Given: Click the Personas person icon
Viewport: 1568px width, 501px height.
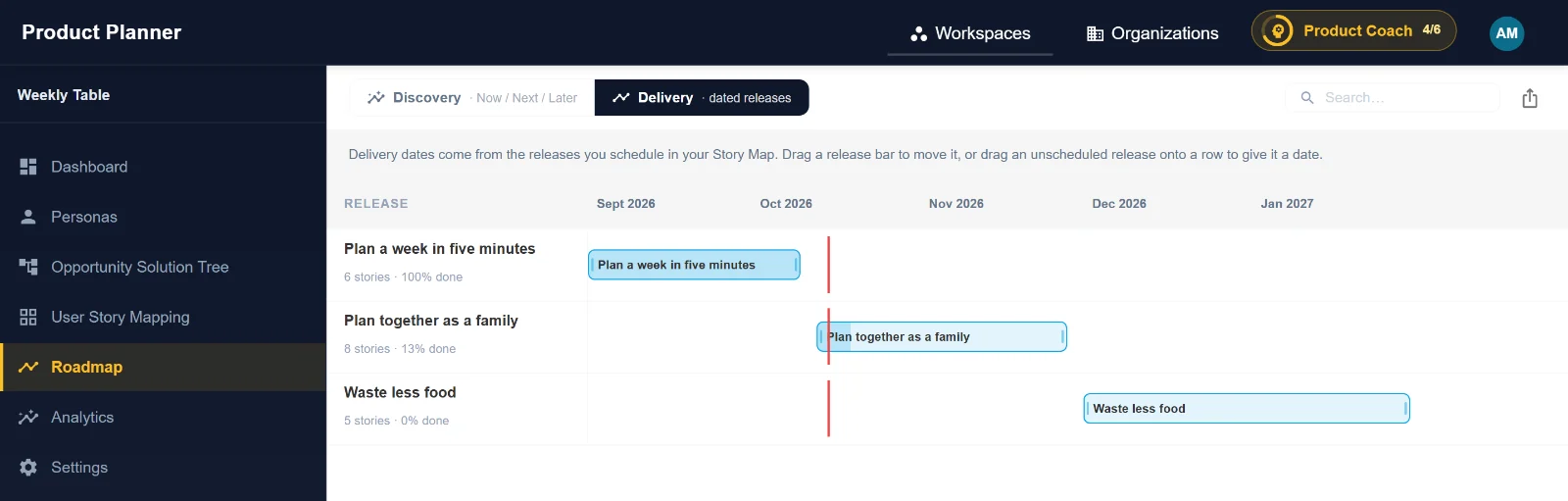Looking at the screenshot, I should pos(28,217).
